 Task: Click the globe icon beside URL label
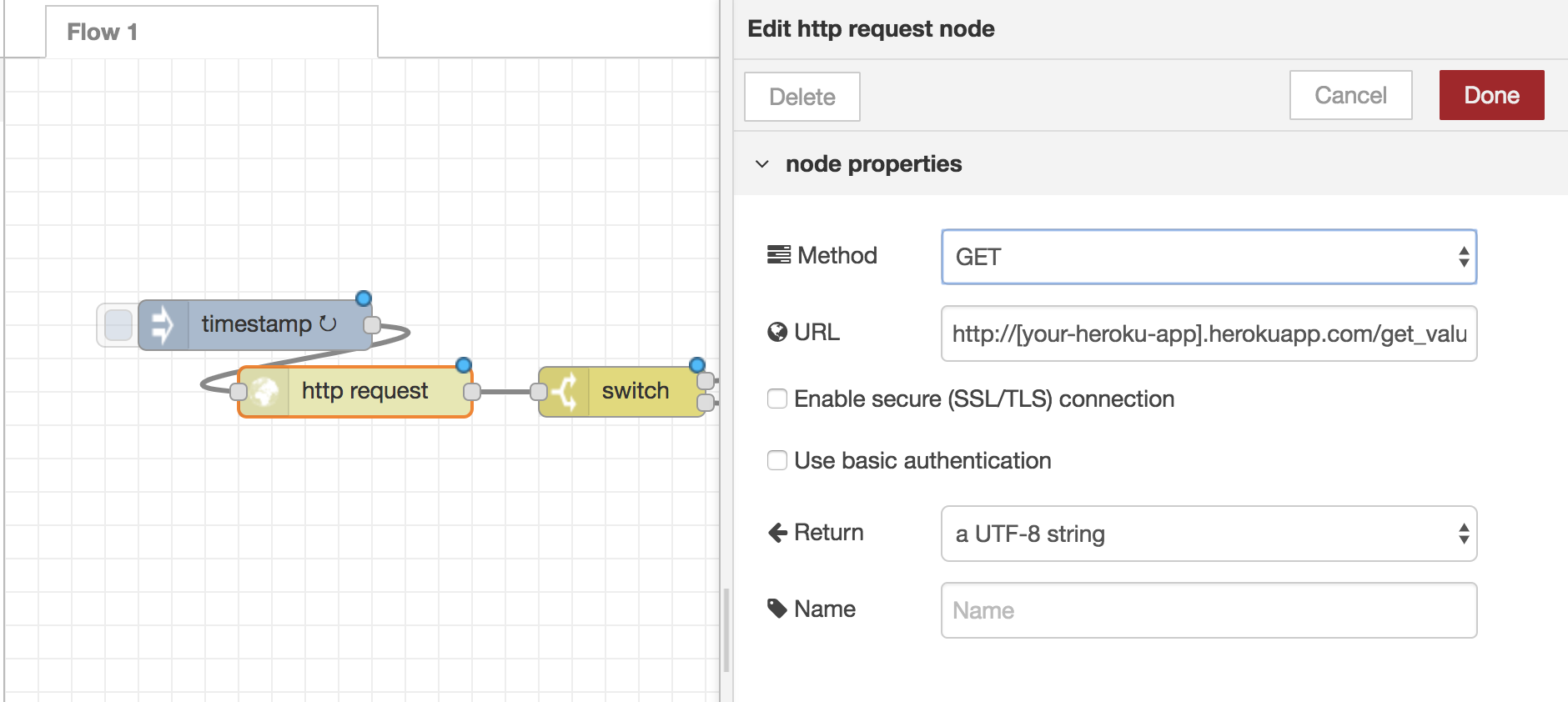coord(777,333)
